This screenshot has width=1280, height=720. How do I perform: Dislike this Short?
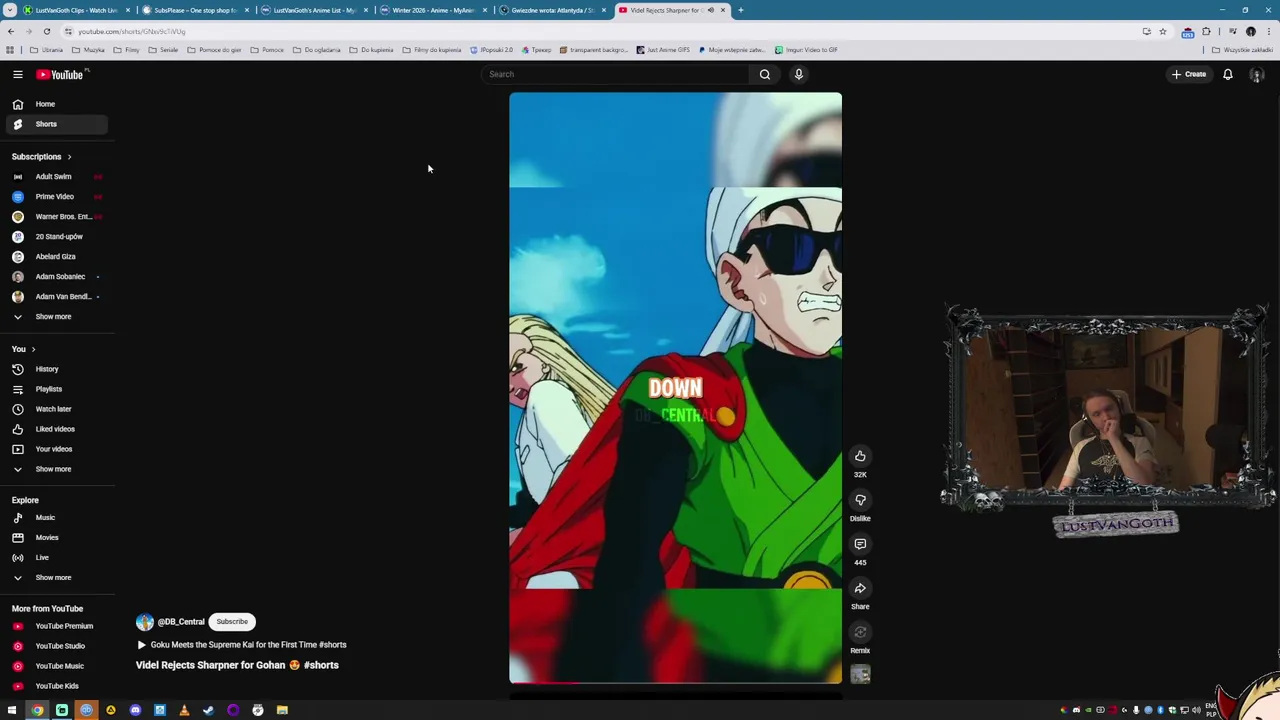pyautogui.click(x=860, y=500)
